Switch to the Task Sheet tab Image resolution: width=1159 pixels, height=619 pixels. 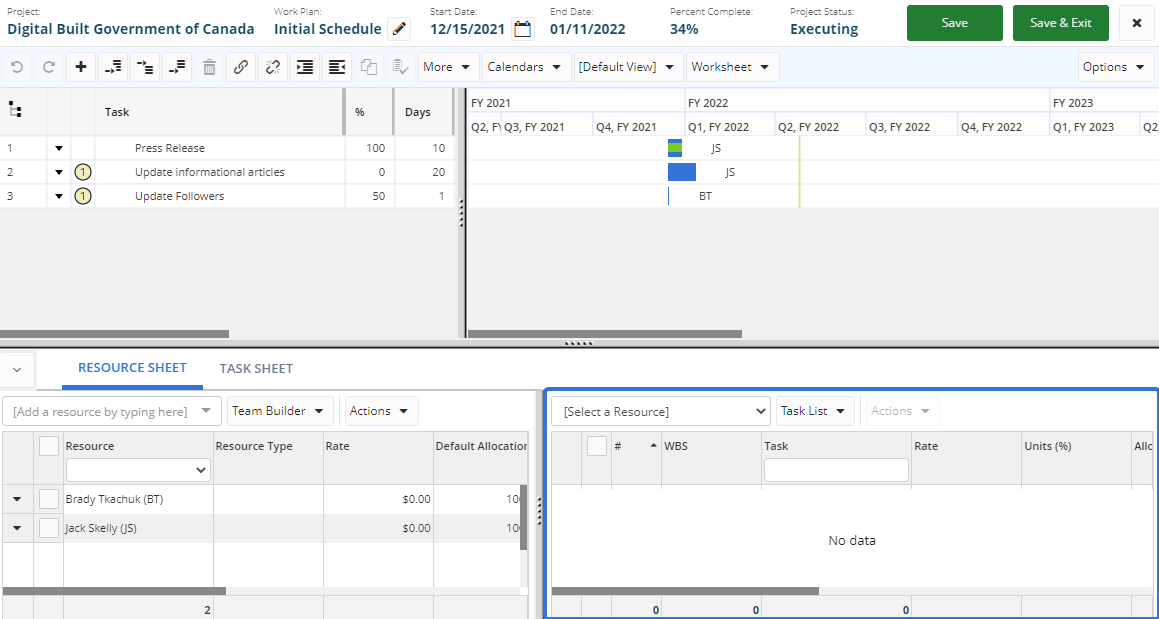[x=256, y=369]
